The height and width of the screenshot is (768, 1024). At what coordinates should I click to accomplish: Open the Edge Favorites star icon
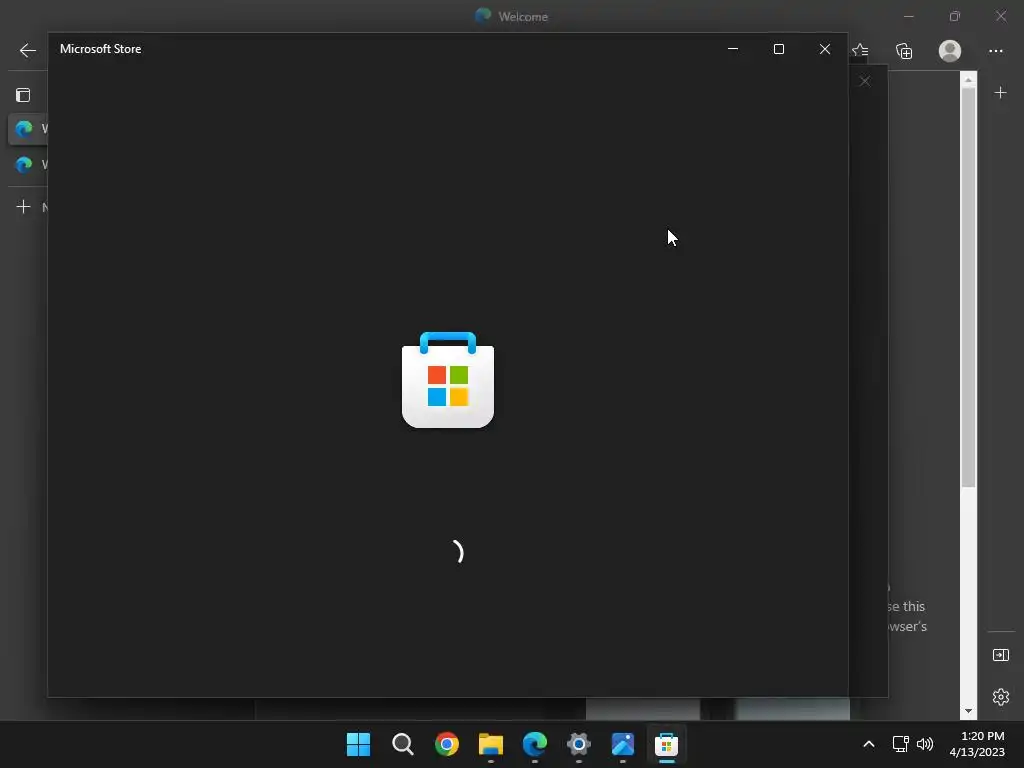[x=860, y=50]
